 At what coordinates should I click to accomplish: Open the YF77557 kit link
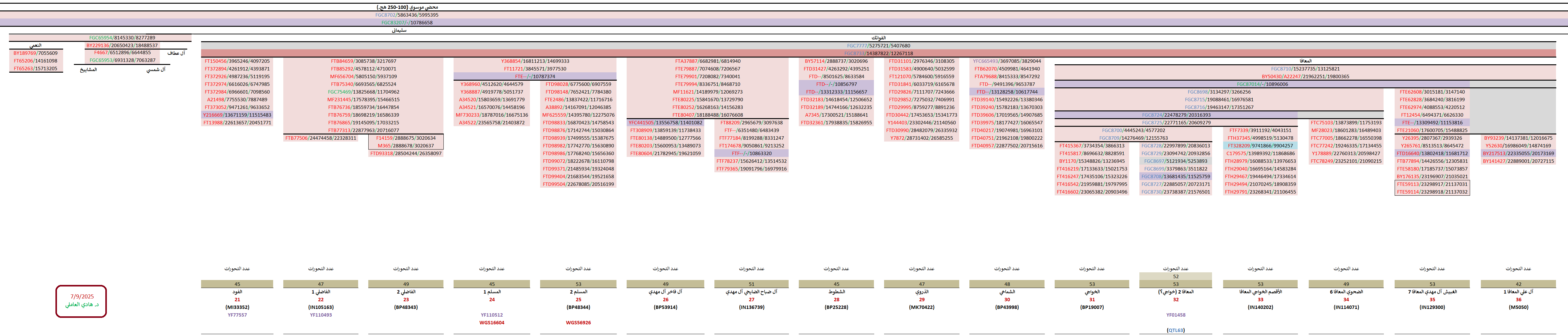237,315
